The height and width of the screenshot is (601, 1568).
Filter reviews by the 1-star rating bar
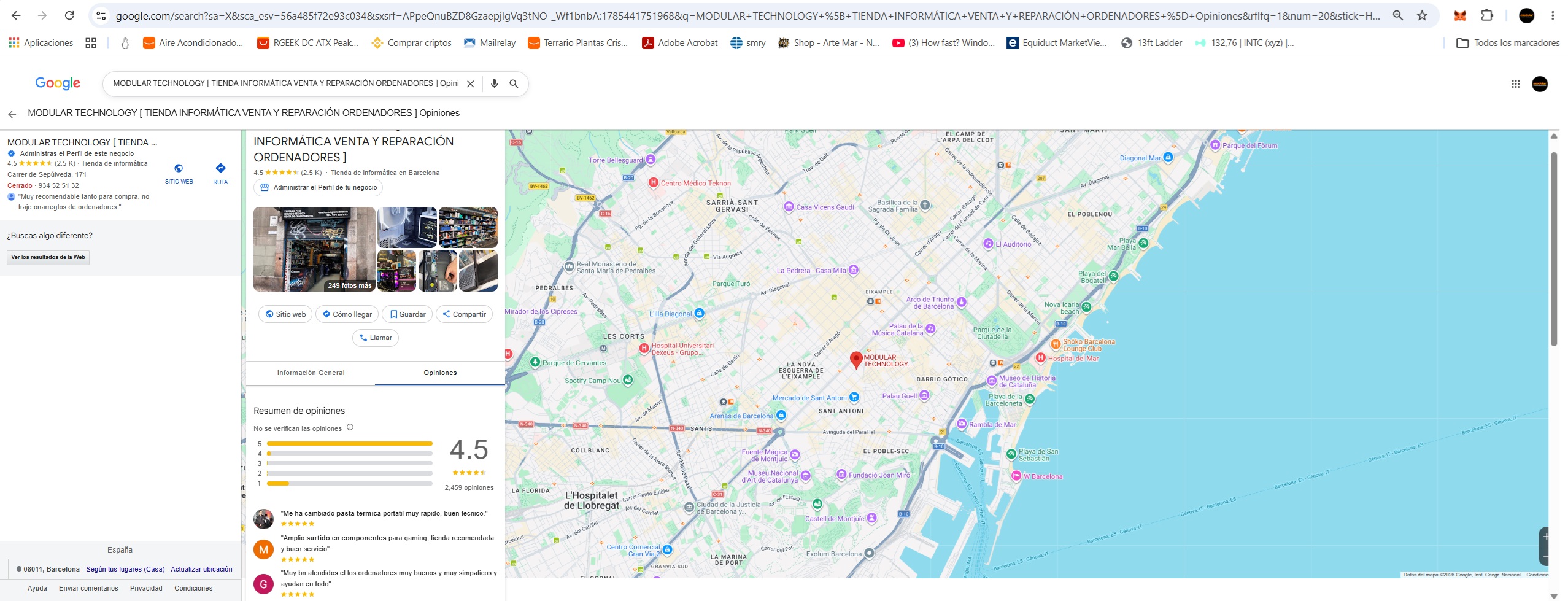point(349,483)
